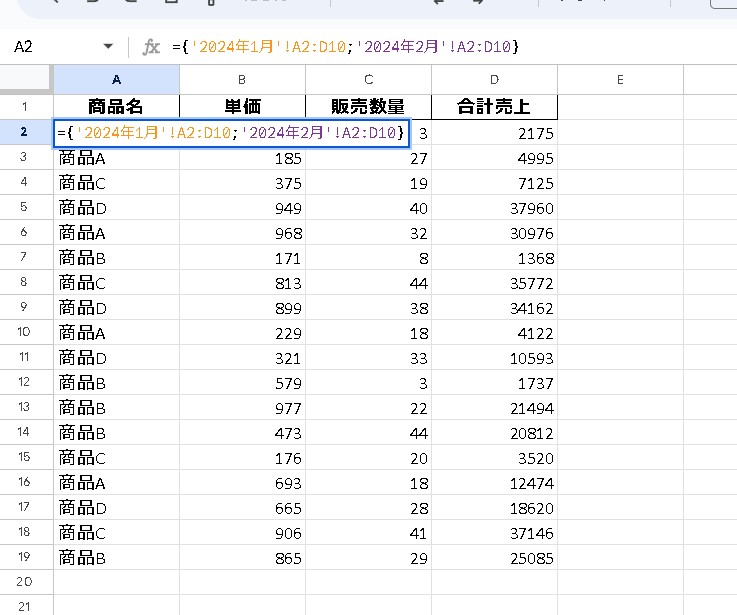Viewport: 737px width, 615px height.
Task: Select the column C header
Action: pos(368,79)
